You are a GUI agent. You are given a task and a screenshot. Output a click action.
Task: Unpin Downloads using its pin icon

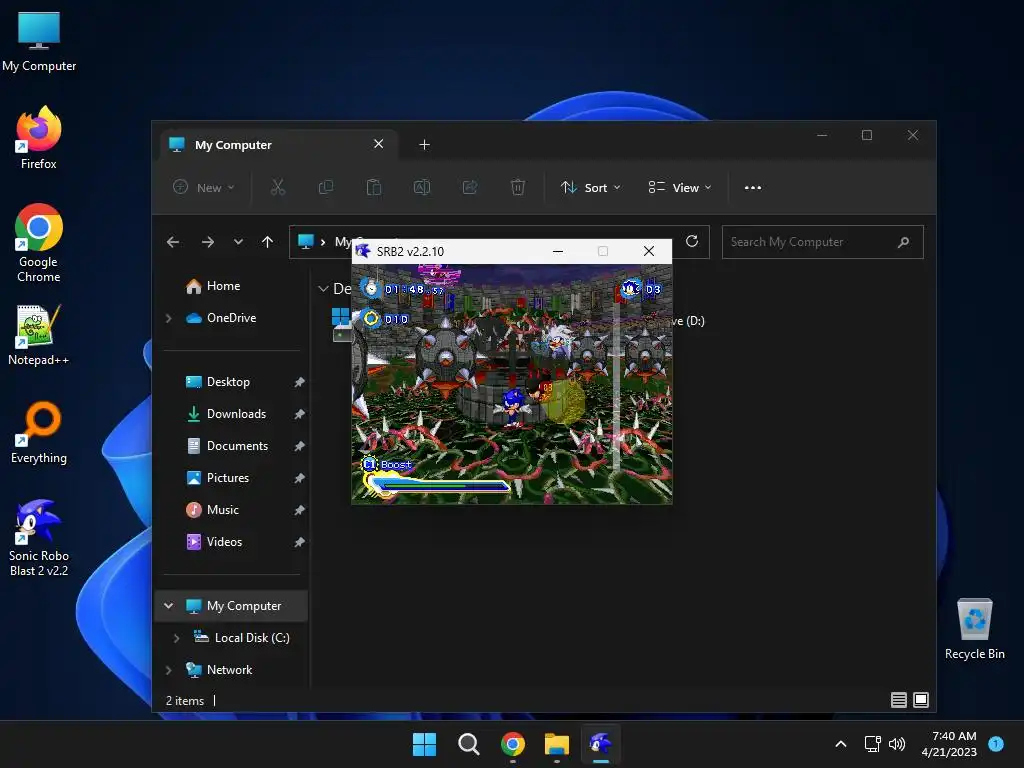click(299, 414)
